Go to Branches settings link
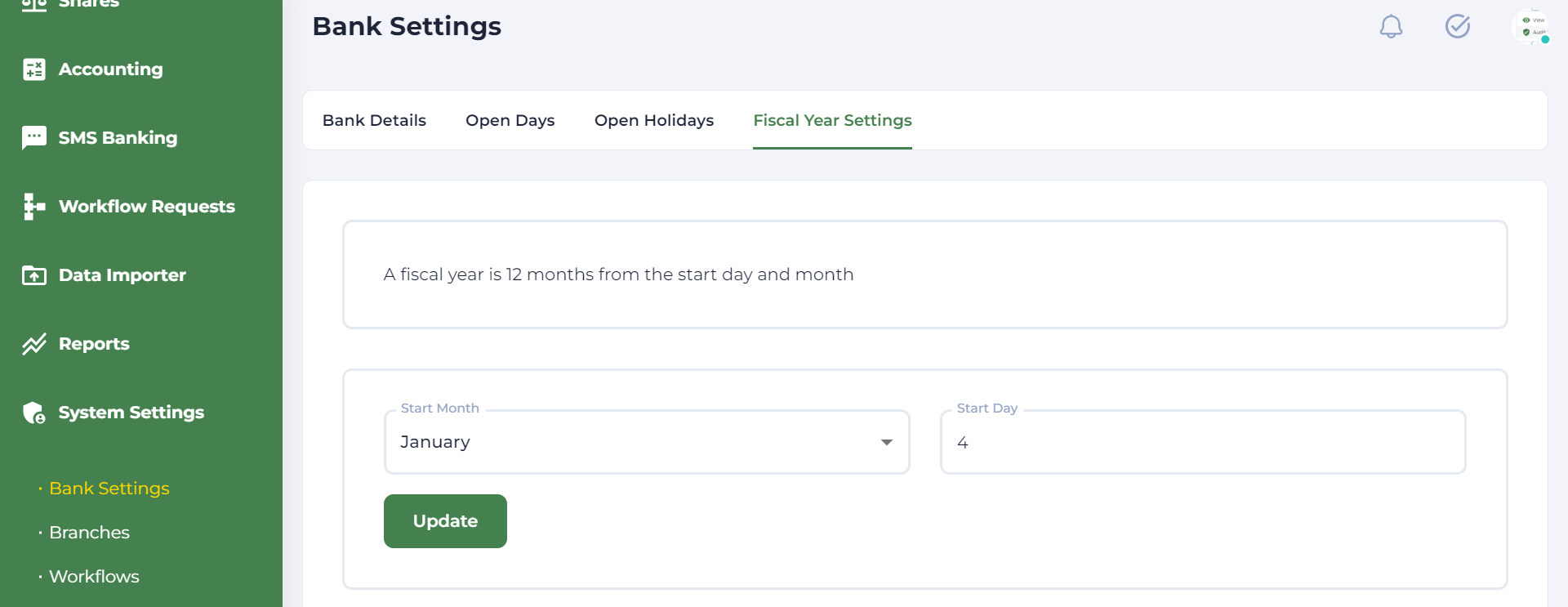The height and width of the screenshot is (607, 1568). coord(89,533)
